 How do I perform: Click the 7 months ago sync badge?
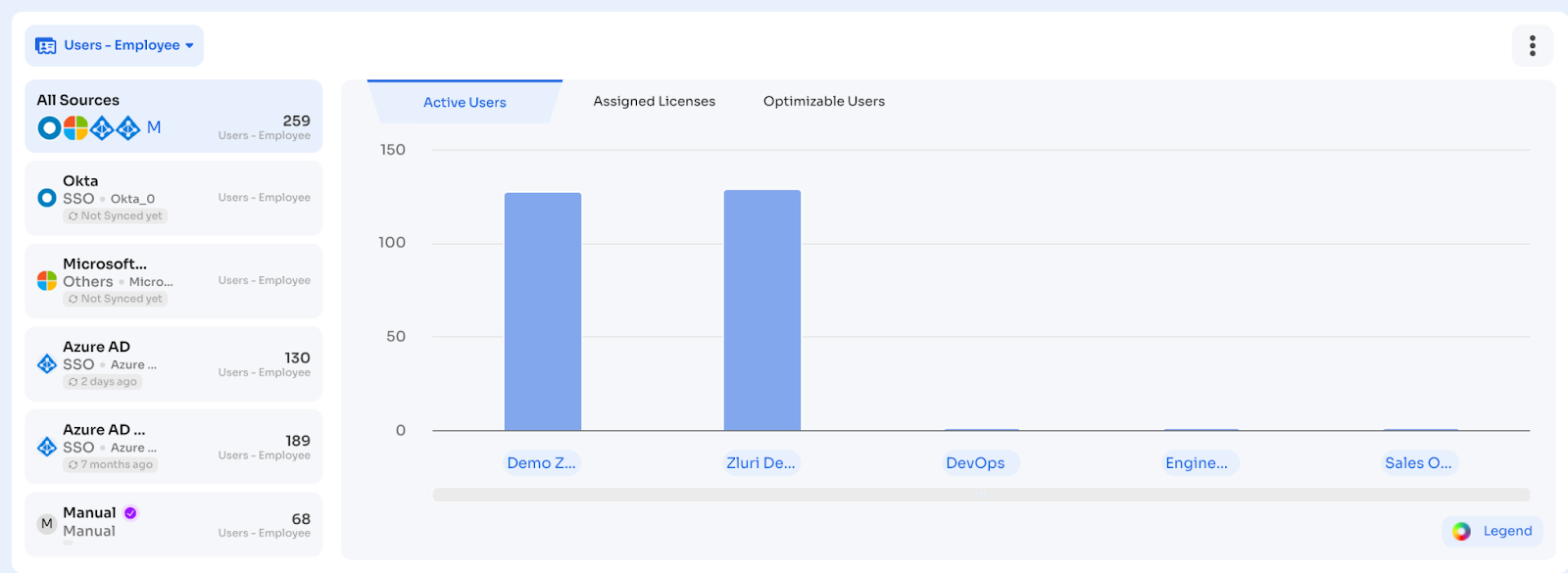pyautogui.click(x=111, y=465)
